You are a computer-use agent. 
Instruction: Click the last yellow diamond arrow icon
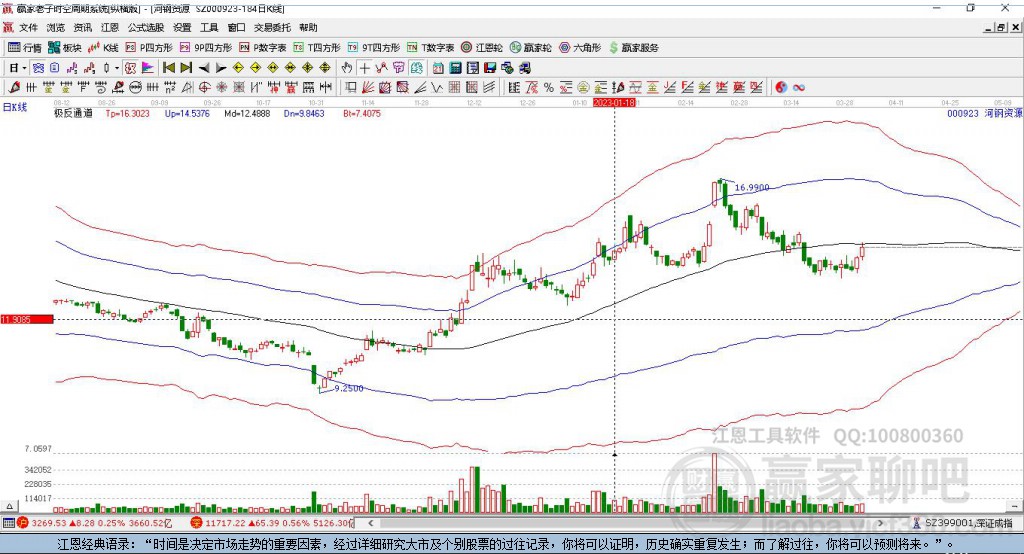(x=325, y=68)
